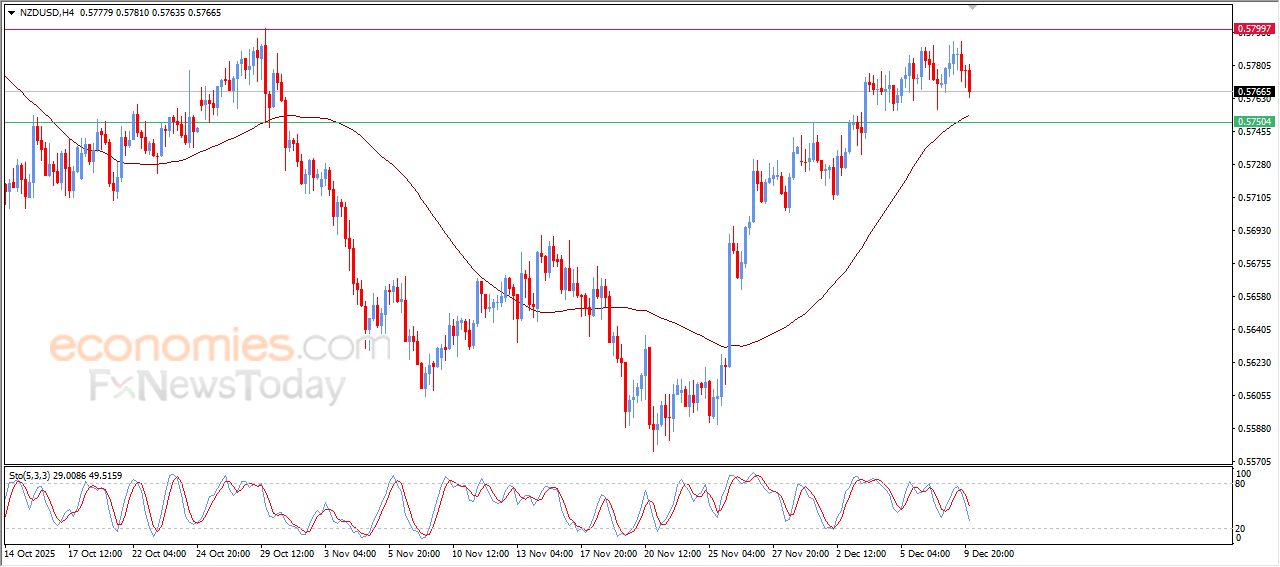
Task: Select the green 0.57504 price label
Action: click(1253, 122)
